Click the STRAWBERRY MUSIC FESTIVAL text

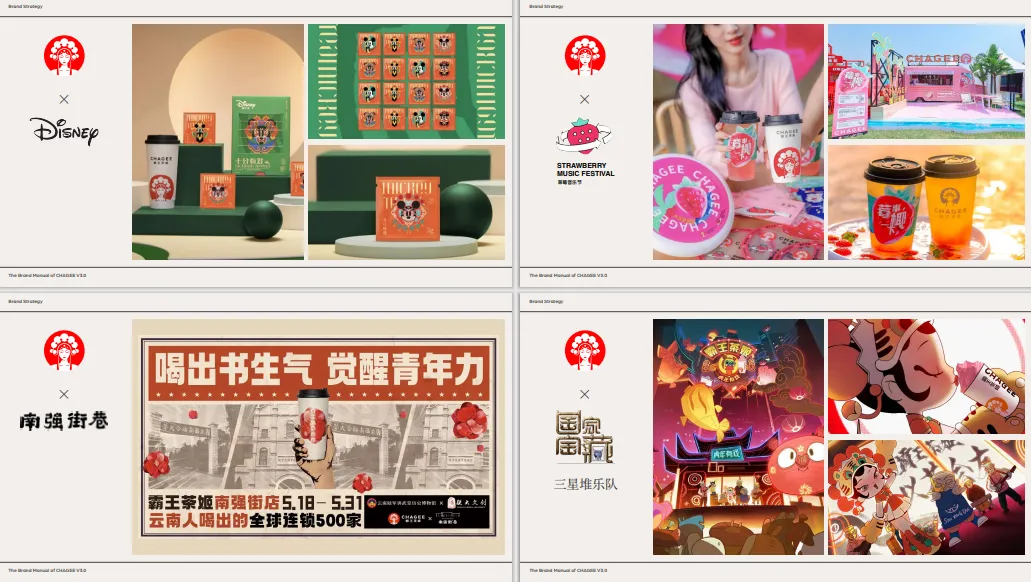coord(585,170)
